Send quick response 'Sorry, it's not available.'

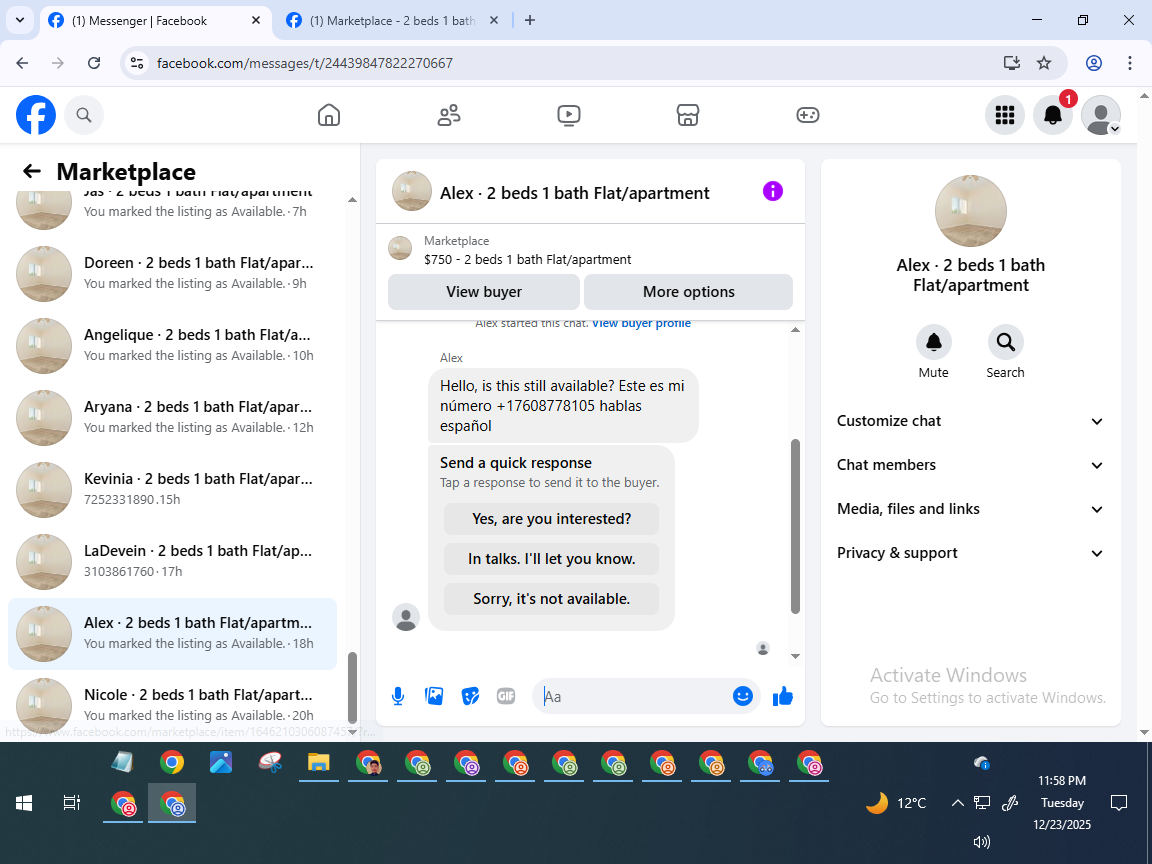pyautogui.click(x=551, y=599)
